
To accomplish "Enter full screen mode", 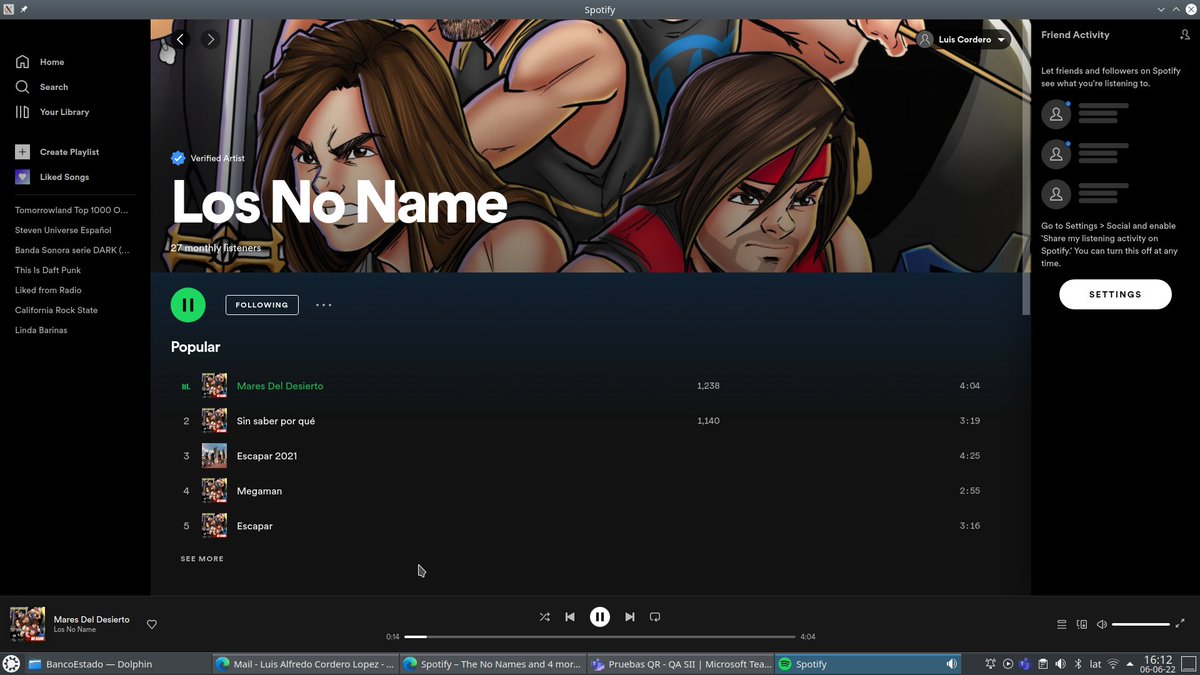I will [1181, 624].
